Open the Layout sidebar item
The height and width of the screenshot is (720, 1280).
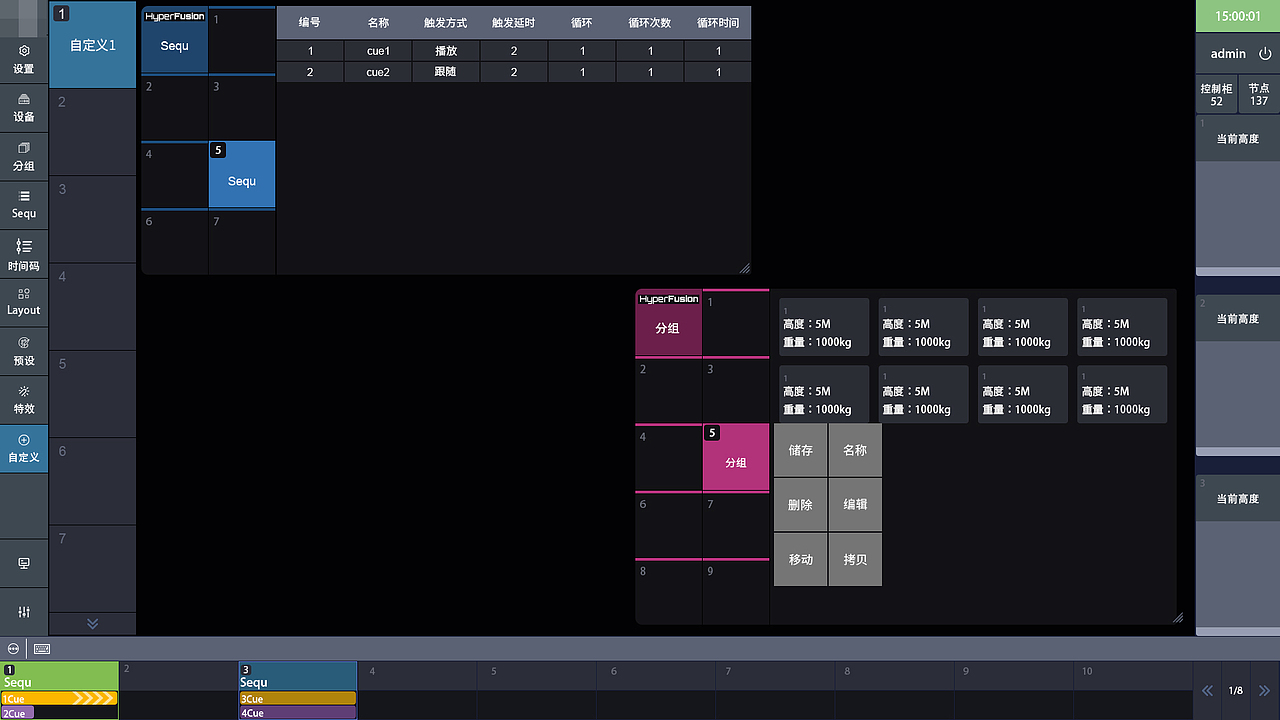click(24, 302)
